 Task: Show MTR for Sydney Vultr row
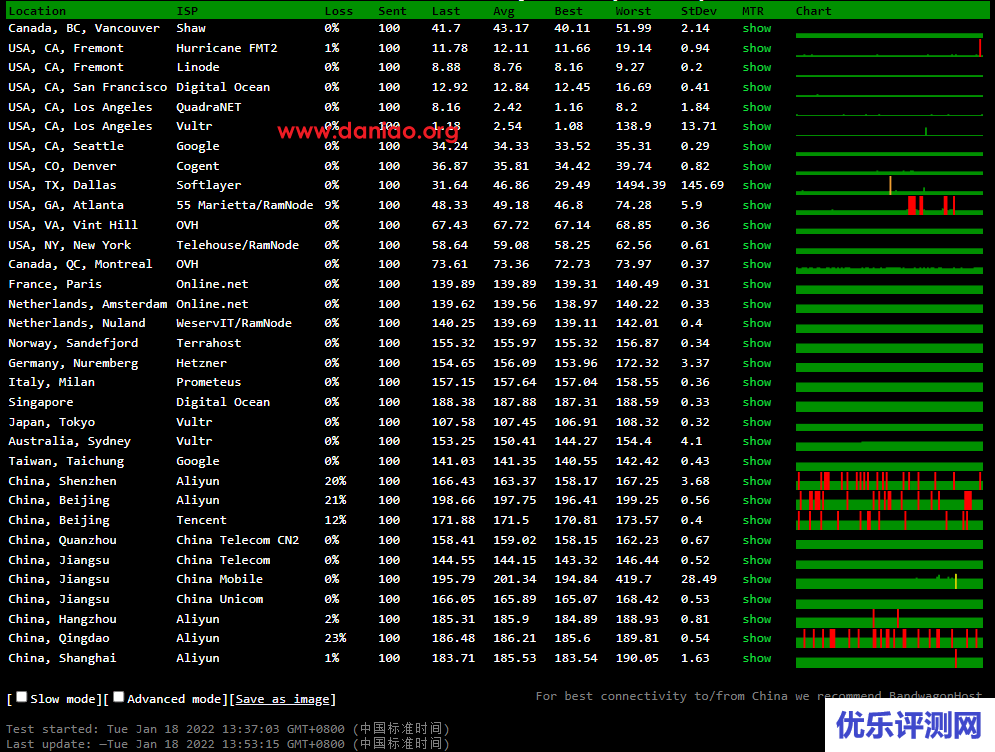point(757,441)
